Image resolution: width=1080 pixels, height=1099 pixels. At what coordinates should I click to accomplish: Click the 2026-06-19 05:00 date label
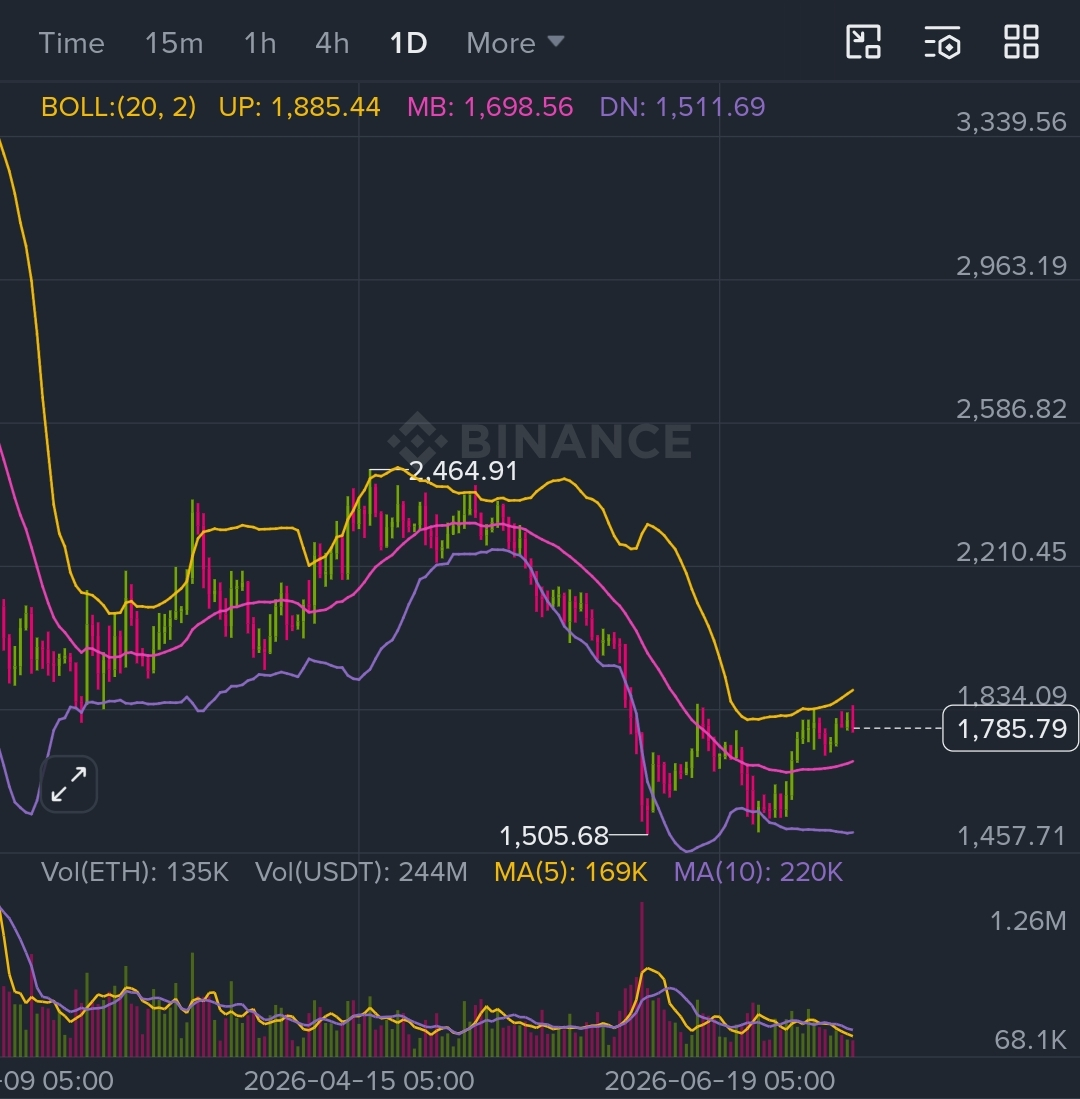(720, 1081)
